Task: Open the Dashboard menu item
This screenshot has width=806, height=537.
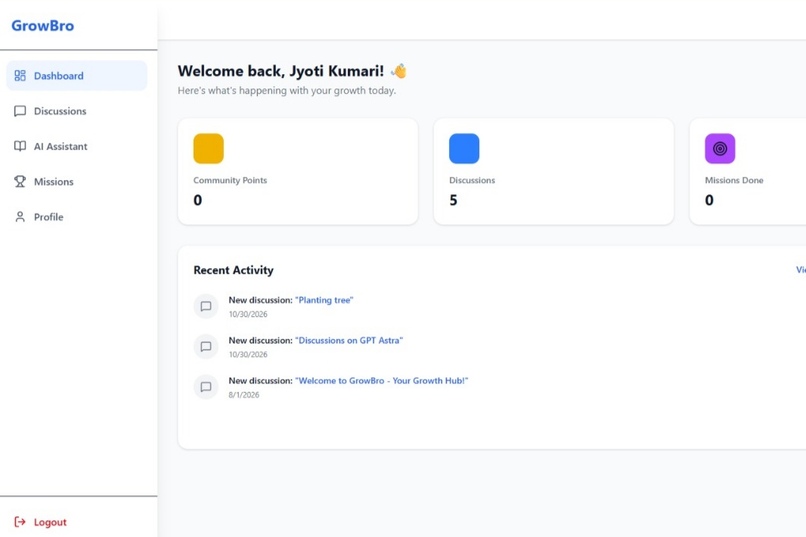Action: pos(77,76)
